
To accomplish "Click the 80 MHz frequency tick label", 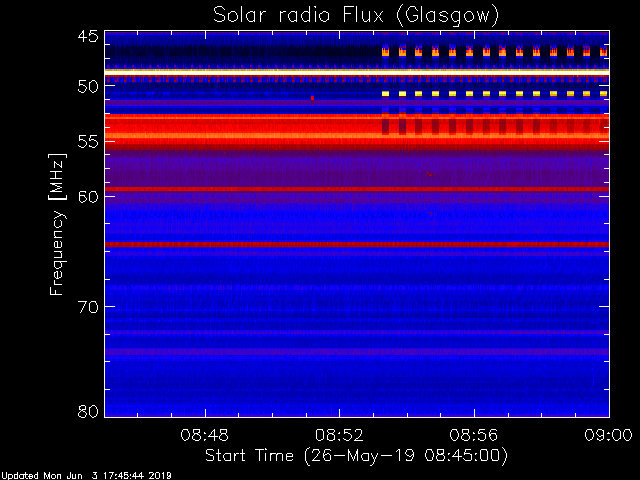I will pos(88,411).
